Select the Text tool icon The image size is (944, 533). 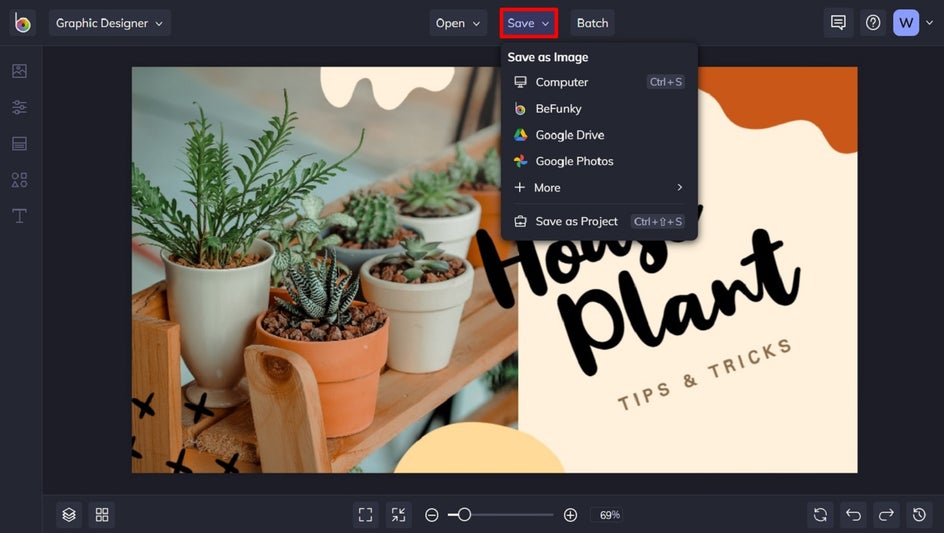coord(19,216)
